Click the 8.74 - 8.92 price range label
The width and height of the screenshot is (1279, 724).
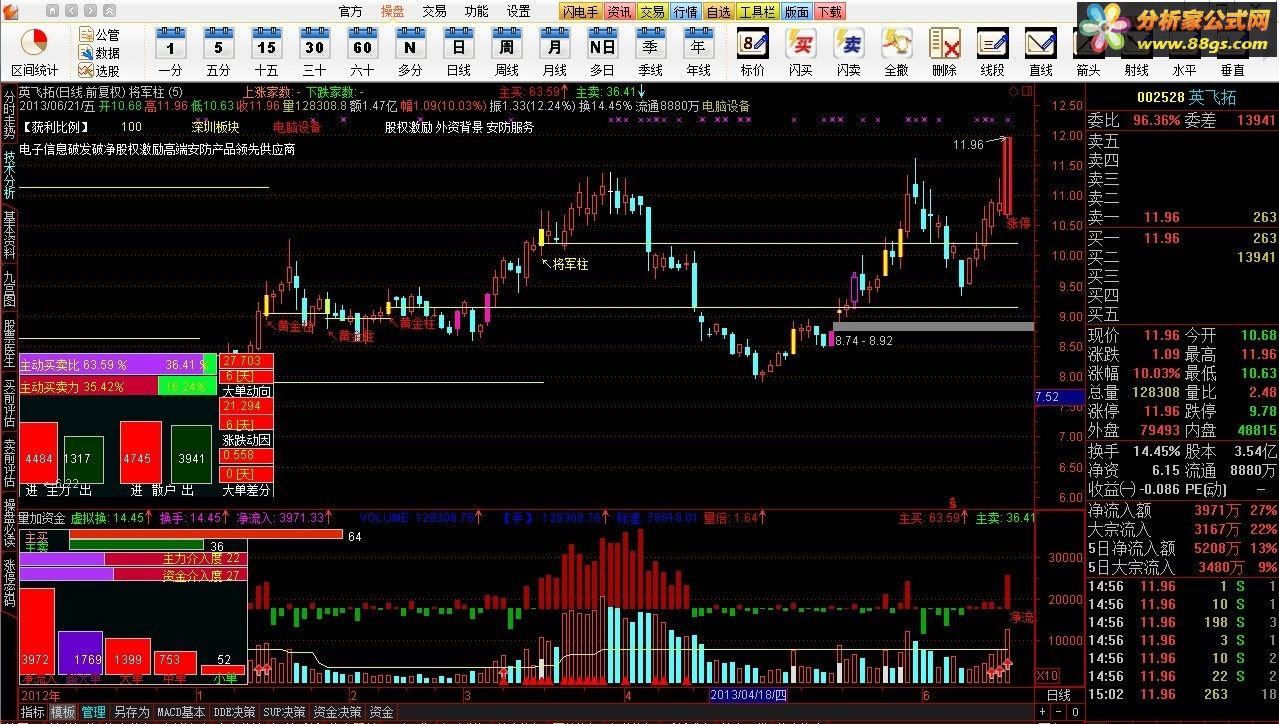point(863,341)
